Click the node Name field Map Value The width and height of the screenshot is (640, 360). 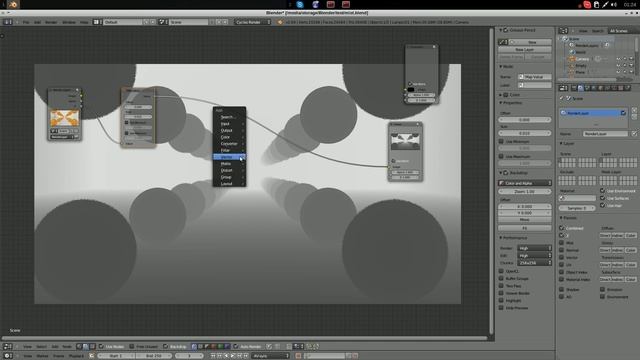point(535,77)
